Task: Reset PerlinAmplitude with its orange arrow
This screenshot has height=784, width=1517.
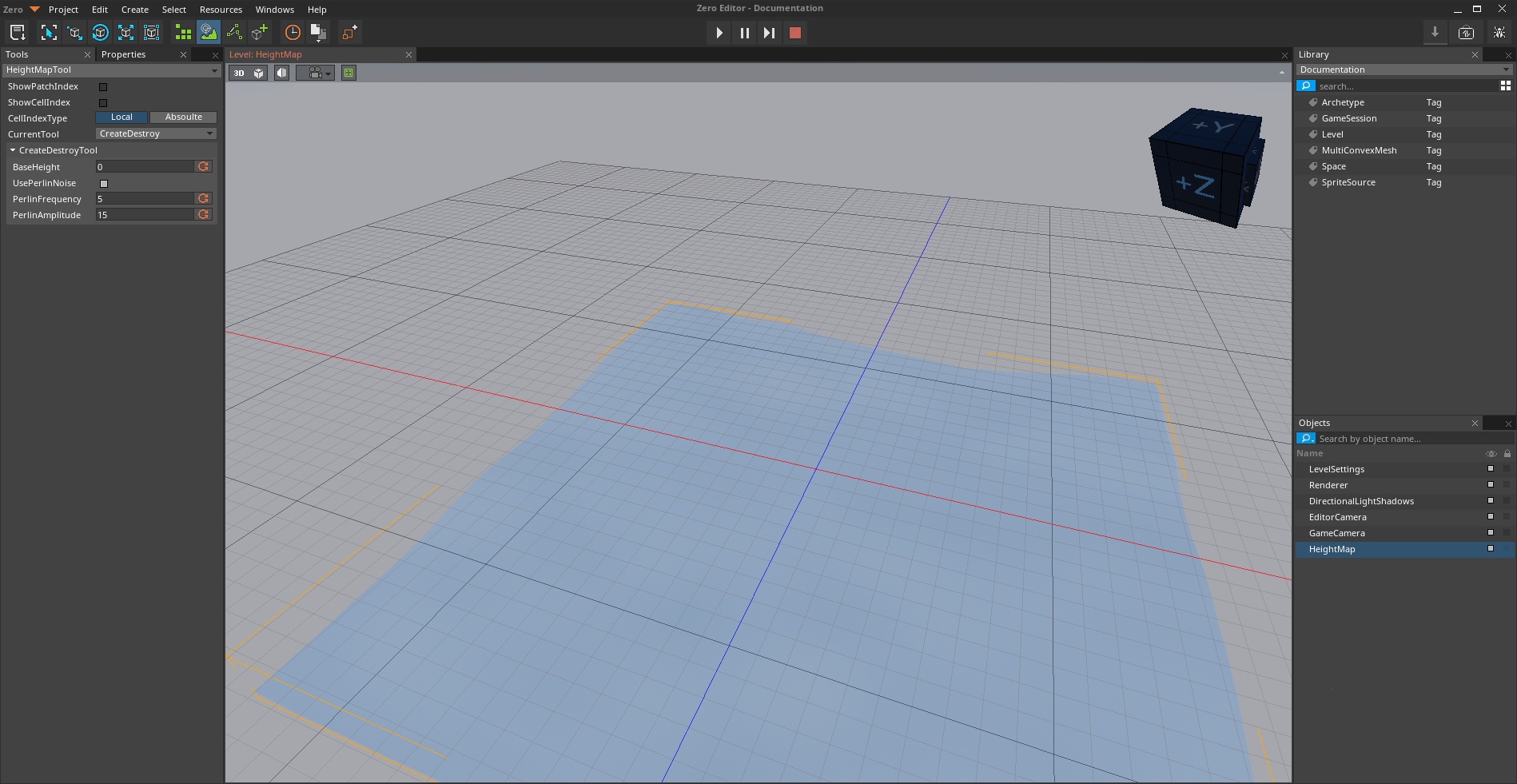Action: [x=204, y=214]
